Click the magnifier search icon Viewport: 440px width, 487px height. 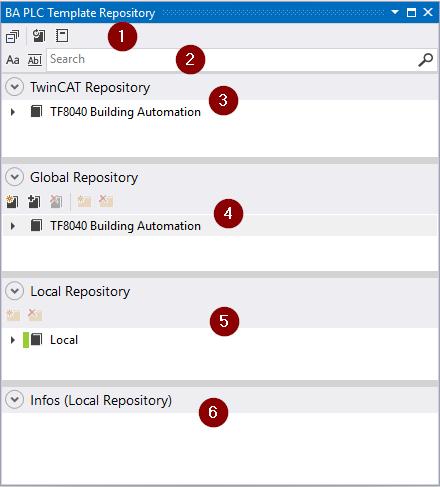425,60
